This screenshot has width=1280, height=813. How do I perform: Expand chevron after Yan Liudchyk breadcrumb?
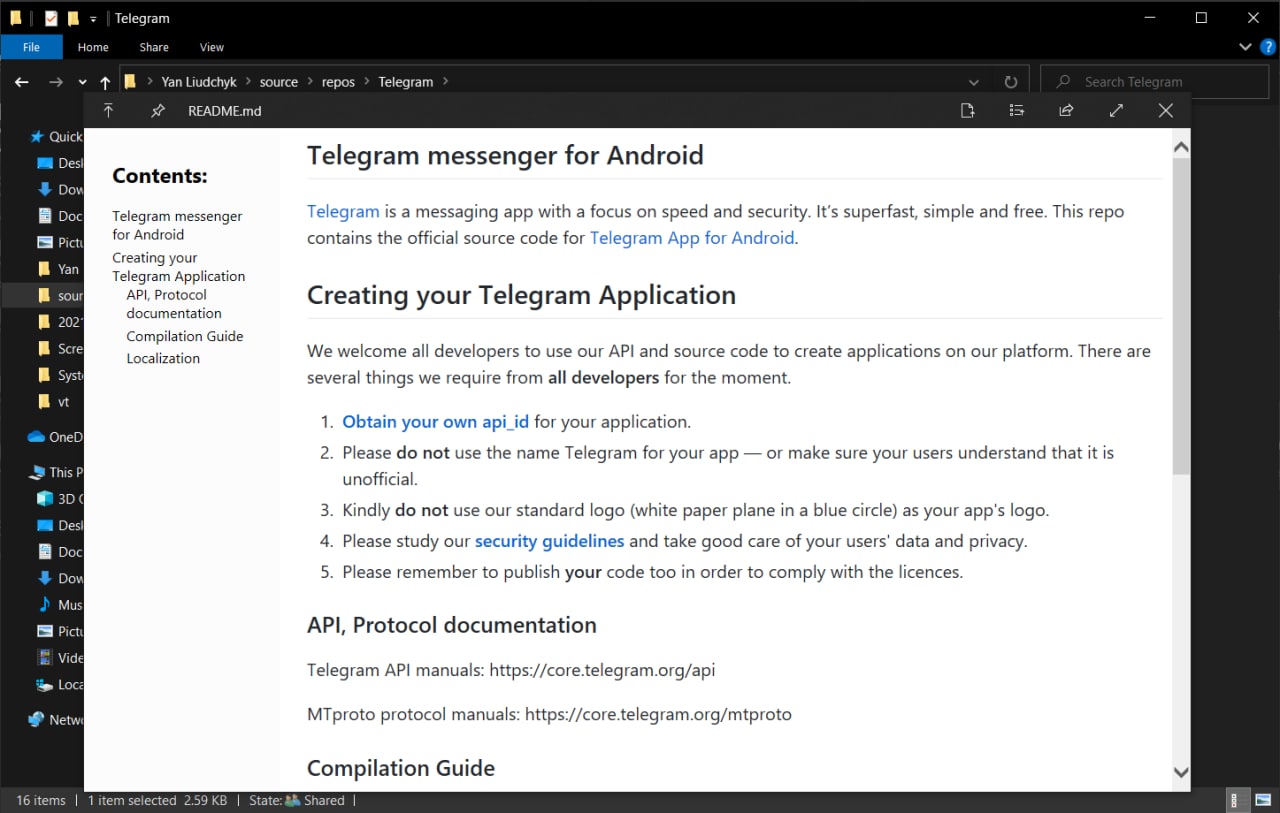click(x=249, y=82)
